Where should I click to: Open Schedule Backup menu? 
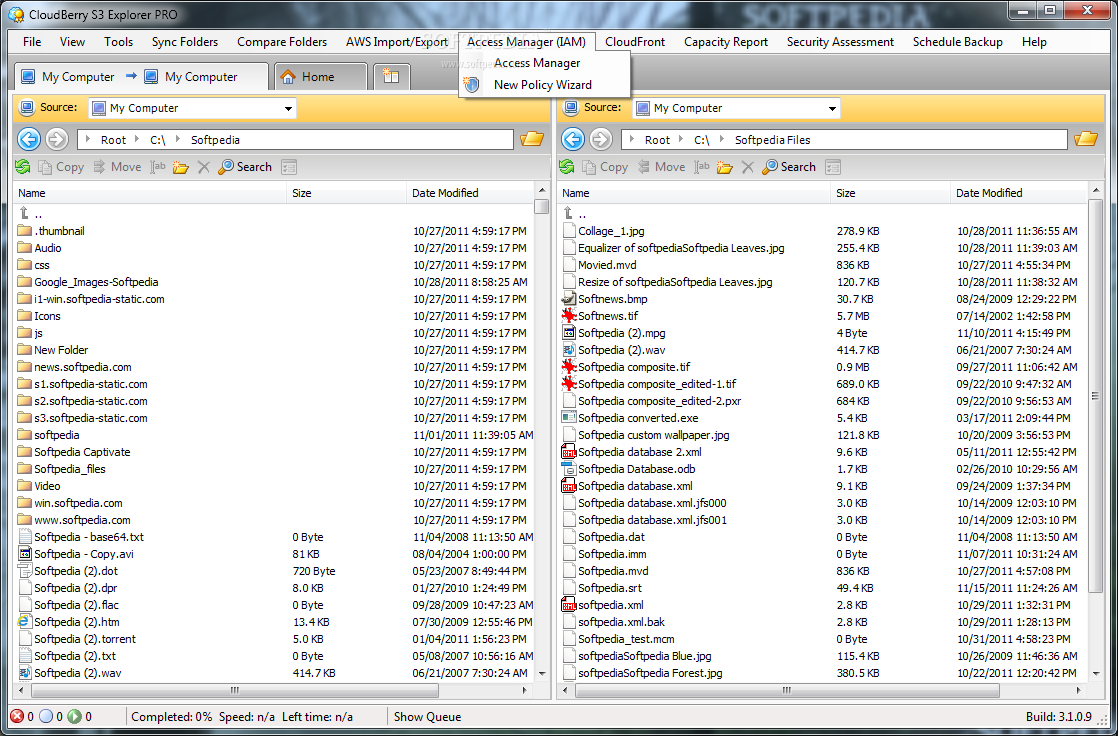click(958, 42)
